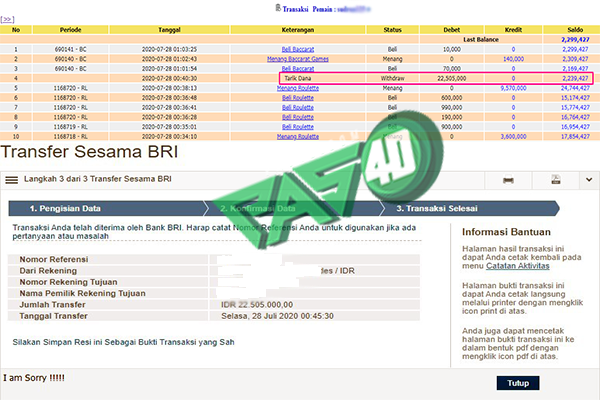Image resolution: width=600 pixels, height=400 pixels.
Task: Click the PDF export icon
Action: point(556,180)
